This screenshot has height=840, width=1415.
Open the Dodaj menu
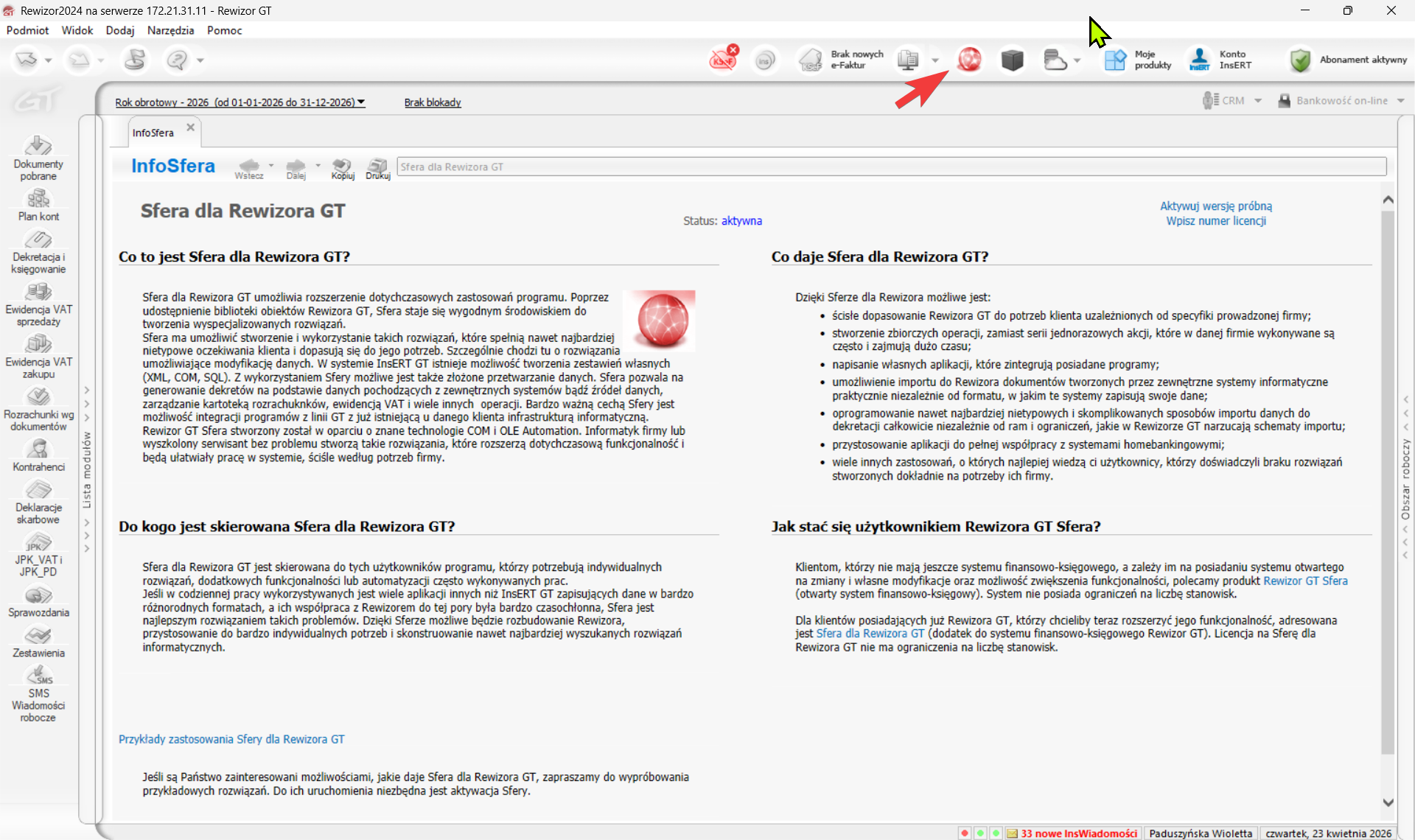pos(120,30)
